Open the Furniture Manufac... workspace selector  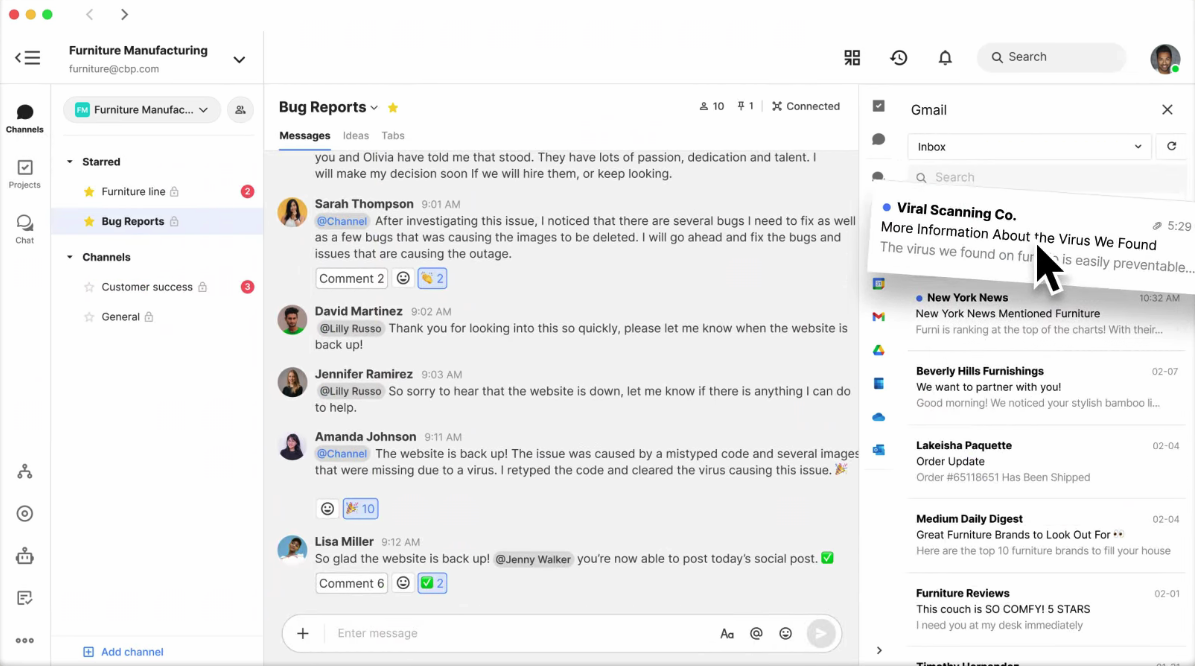pyautogui.click(x=142, y=110)
